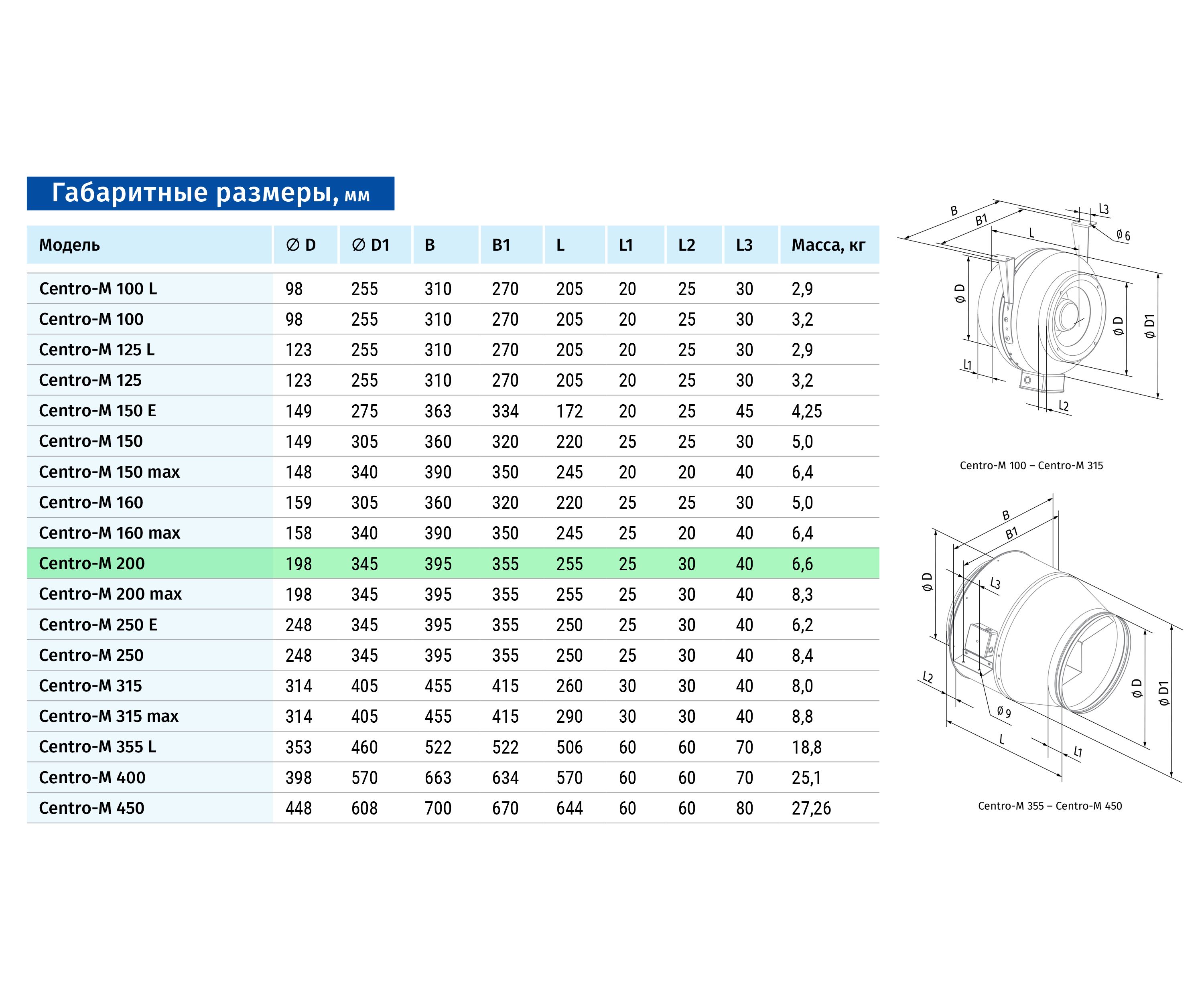The image size is (1204, 985).
Task: Click the ∅ D1 column header
Action: (x=371, y=245)
